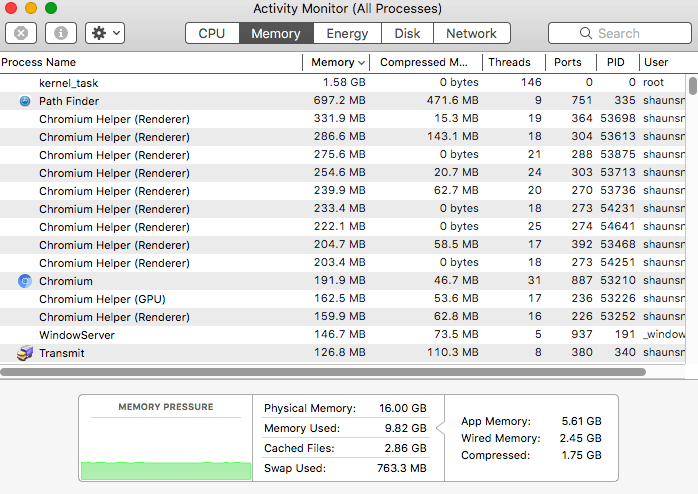This screenshot has width=698, height=494.
Task: Click the Path Finder app icon
Action: (x=25, y=101)
